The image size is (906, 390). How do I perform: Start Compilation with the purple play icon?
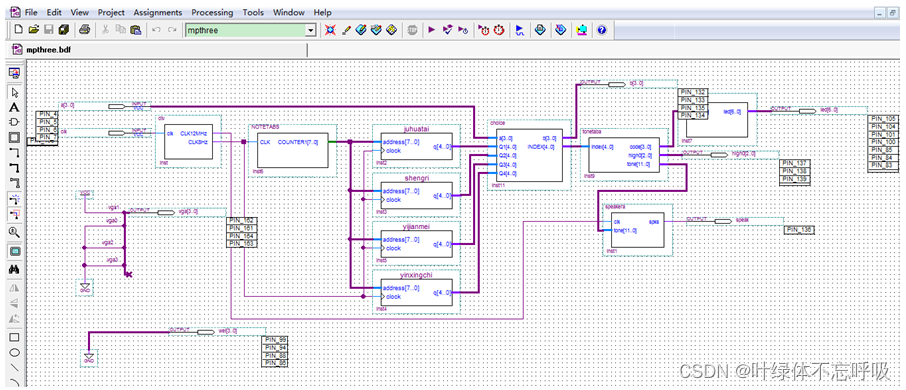click(x=432, y=29)
